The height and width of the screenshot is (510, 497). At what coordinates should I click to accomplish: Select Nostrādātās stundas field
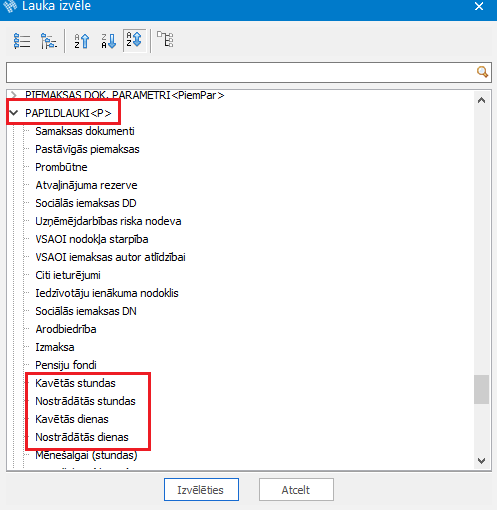tap(85, 401)
